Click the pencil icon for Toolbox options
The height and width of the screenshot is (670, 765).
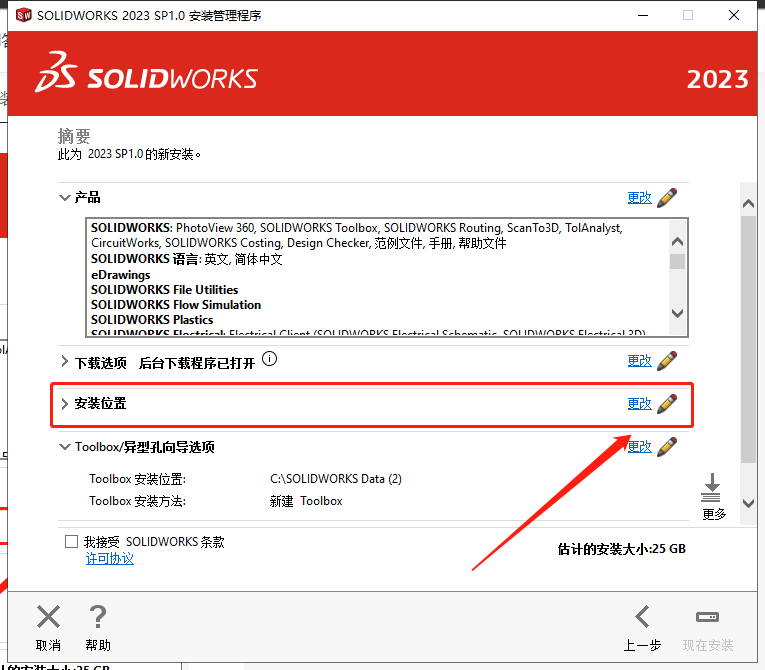tap(667, 447)
